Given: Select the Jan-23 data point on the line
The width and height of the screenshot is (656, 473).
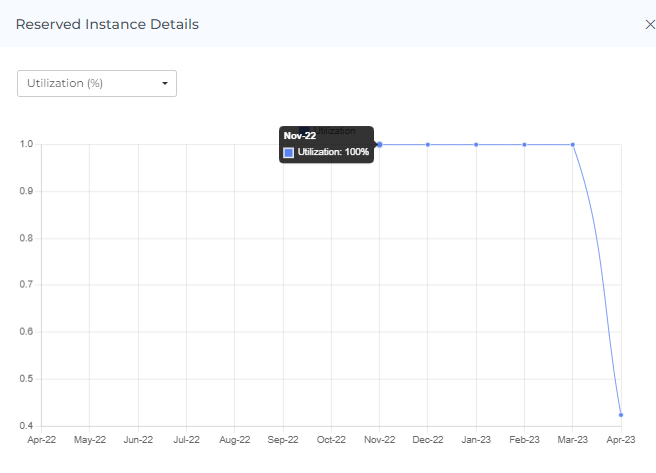Looking at the screenshot, I should click(476, 144).
